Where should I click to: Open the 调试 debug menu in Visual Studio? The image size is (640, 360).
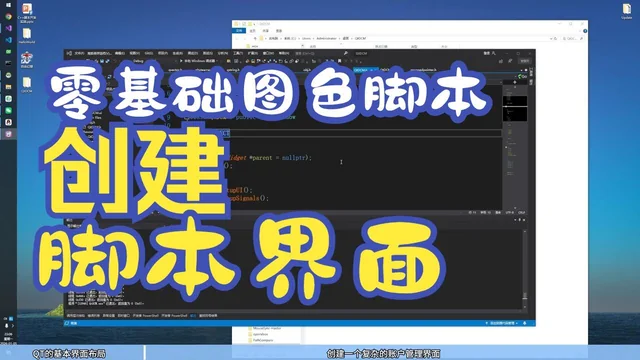[192, 53]
